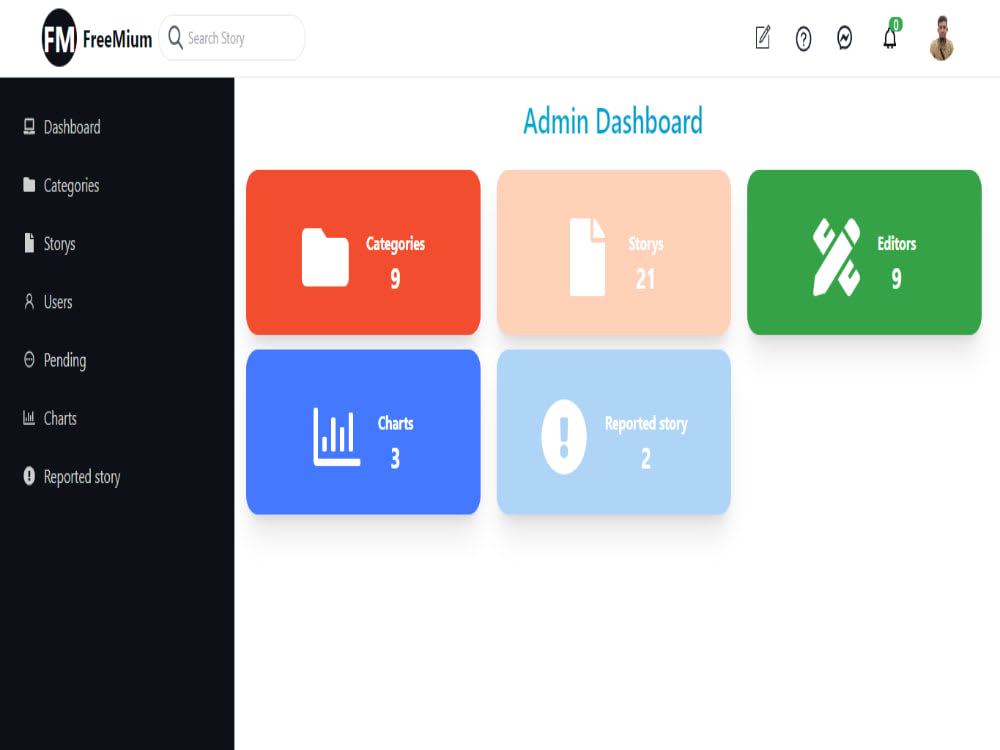This screenshot has width=1000, height=750.
Task: Open Categories from the sidebar menu
Action: tap(71, 186)
